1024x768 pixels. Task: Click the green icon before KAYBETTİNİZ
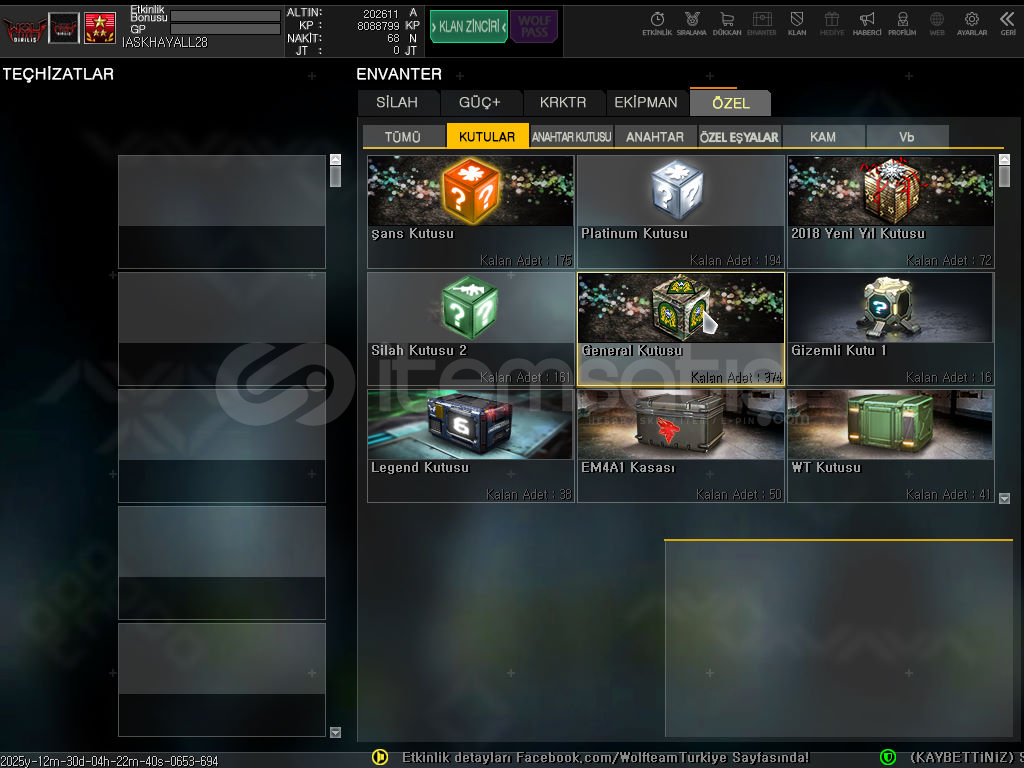[x=888, y=757]
